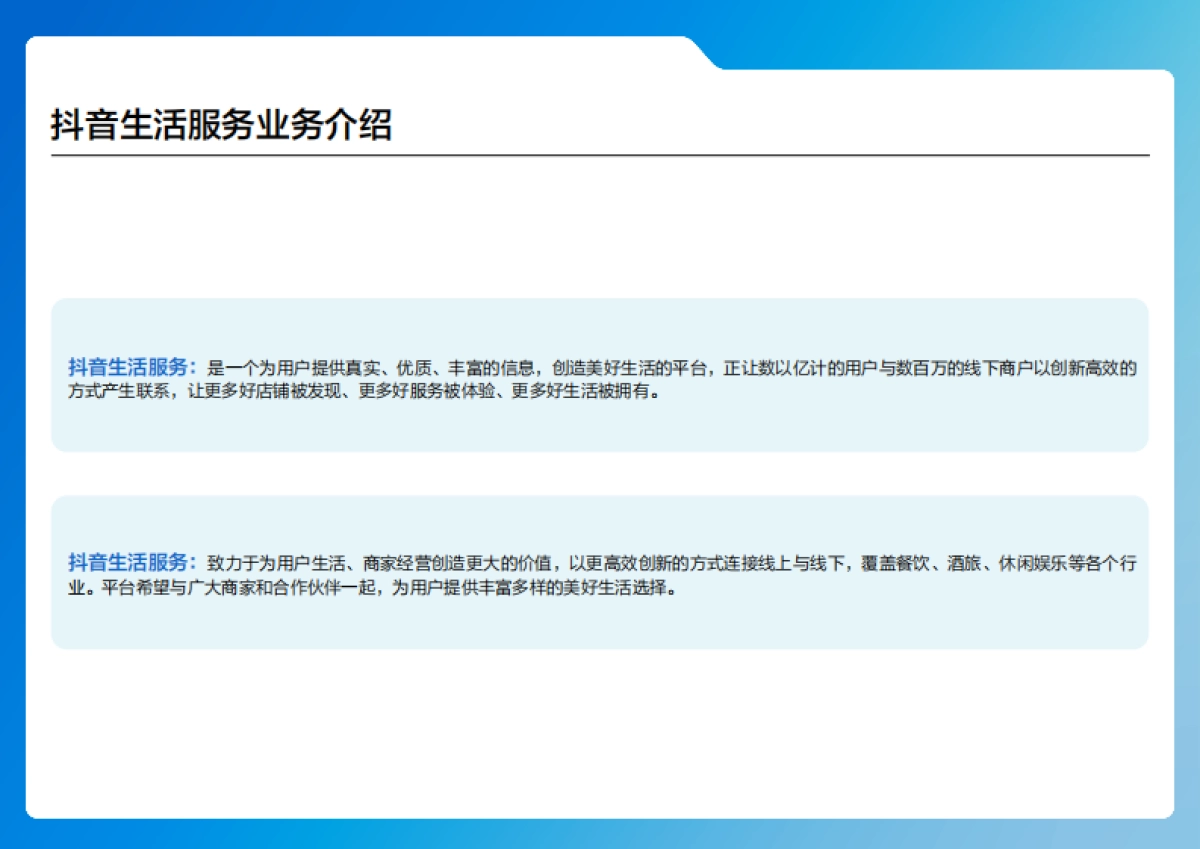Click the white gap between the two cards
This screenshot has height=849, width=1200.
(600, 474)
